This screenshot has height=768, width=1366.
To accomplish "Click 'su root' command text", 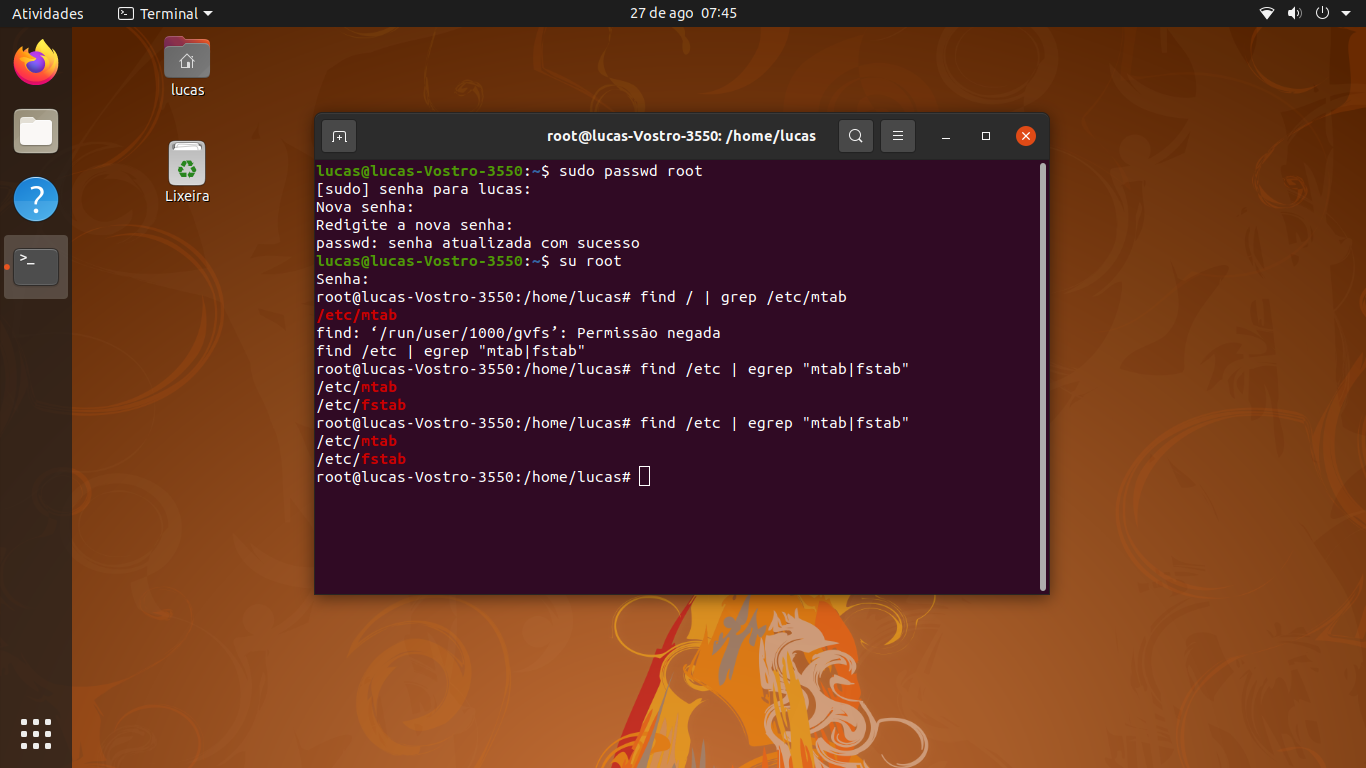I will 590,261.
